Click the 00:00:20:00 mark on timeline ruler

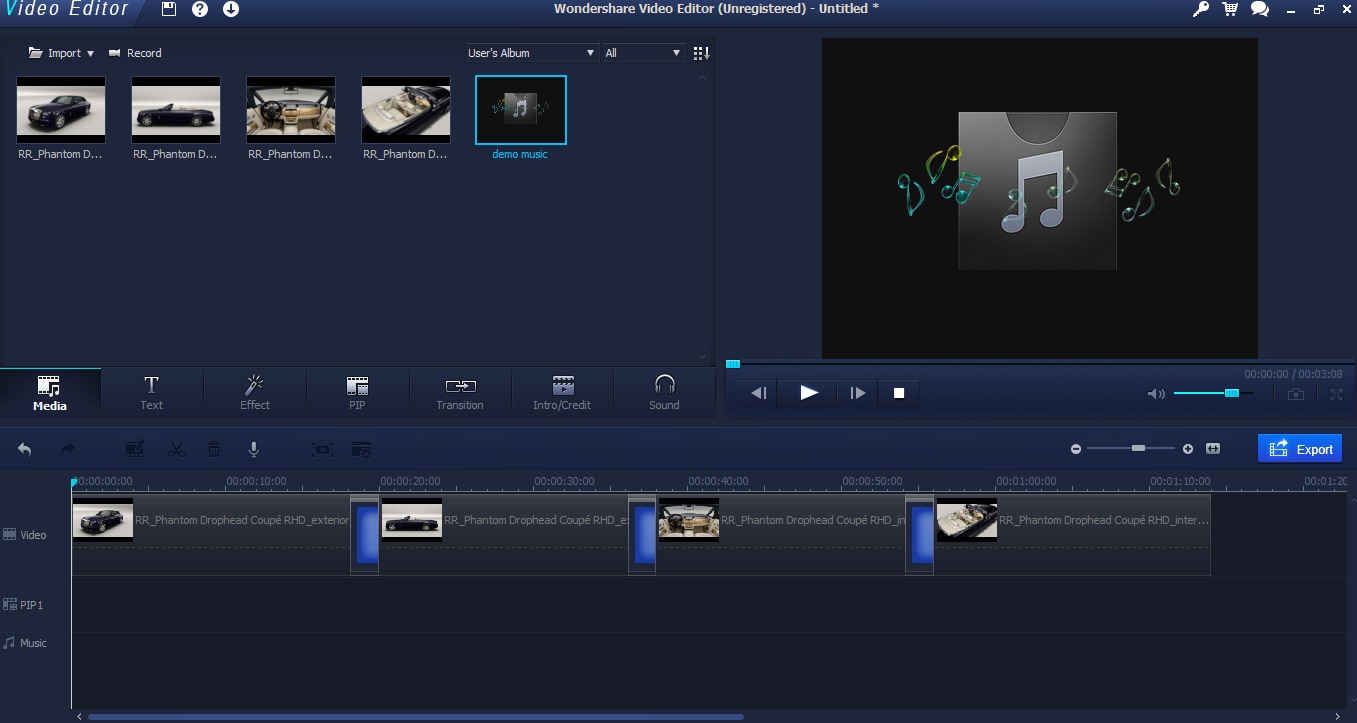tap(410, 481)
